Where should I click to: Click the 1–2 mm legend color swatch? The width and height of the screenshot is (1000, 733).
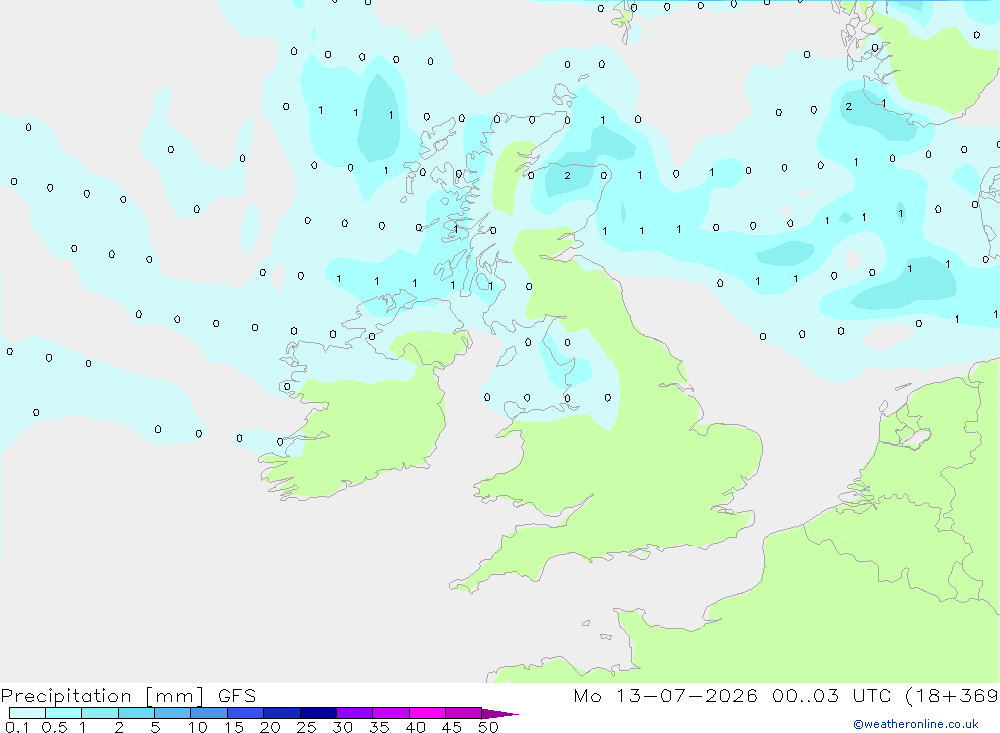100,713
